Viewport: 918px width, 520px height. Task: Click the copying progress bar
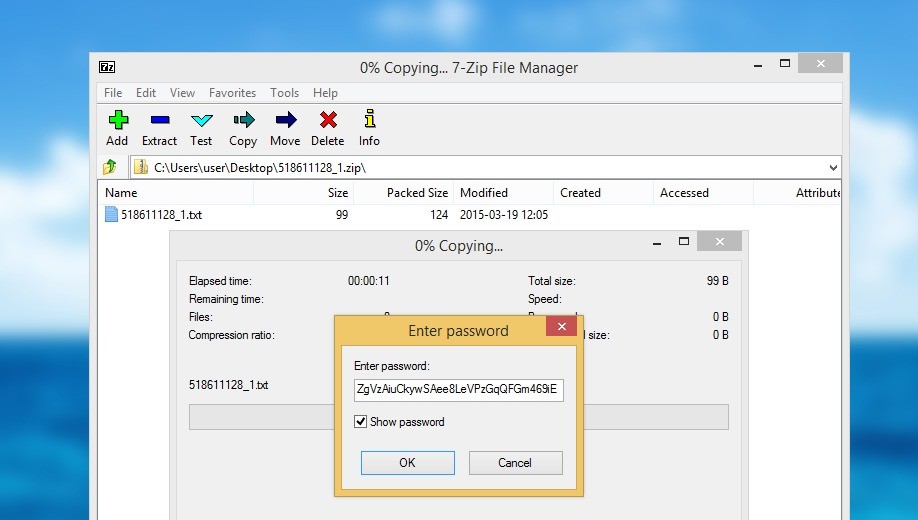458,417
